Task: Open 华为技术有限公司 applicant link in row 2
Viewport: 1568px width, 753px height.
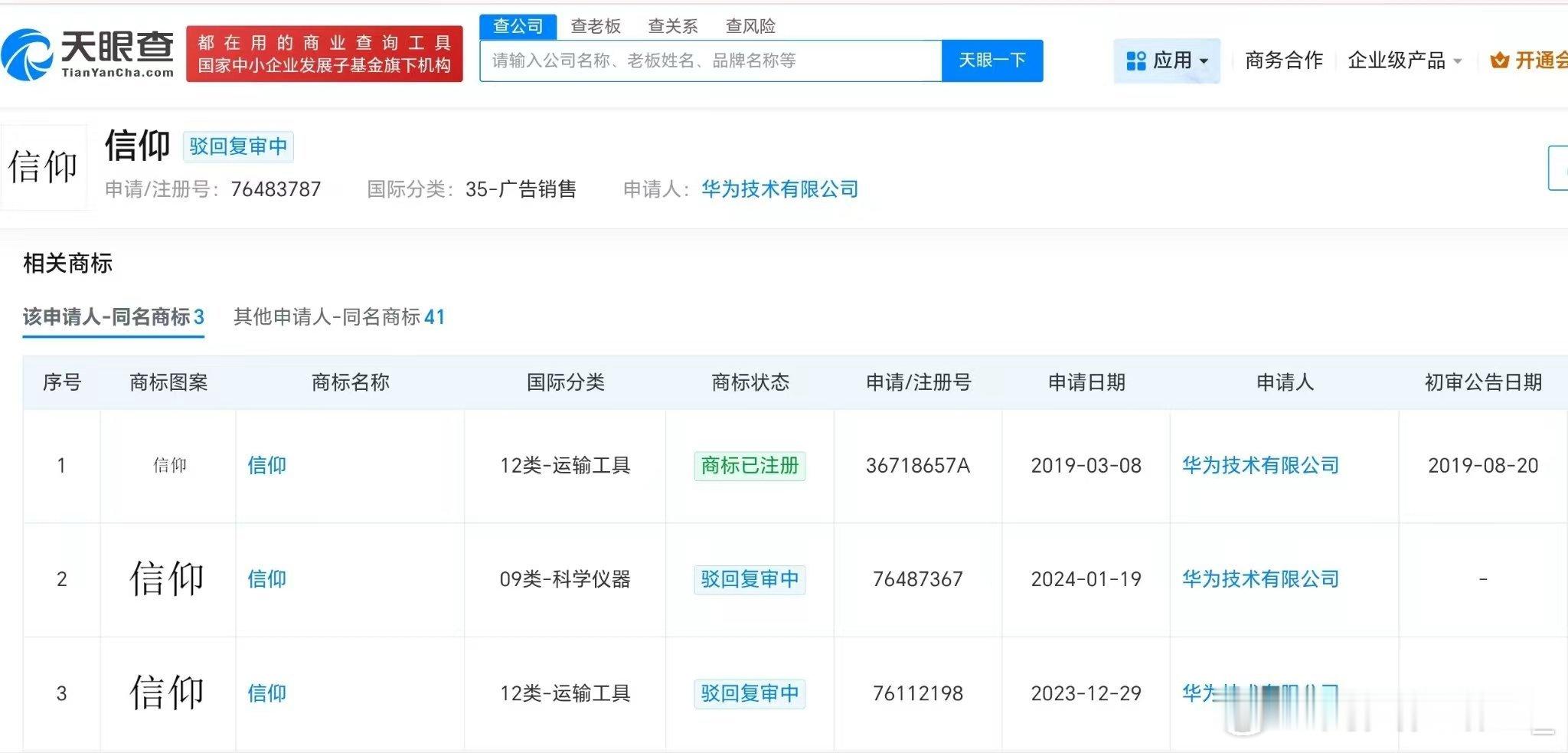Action: [x=1260, y=579]
